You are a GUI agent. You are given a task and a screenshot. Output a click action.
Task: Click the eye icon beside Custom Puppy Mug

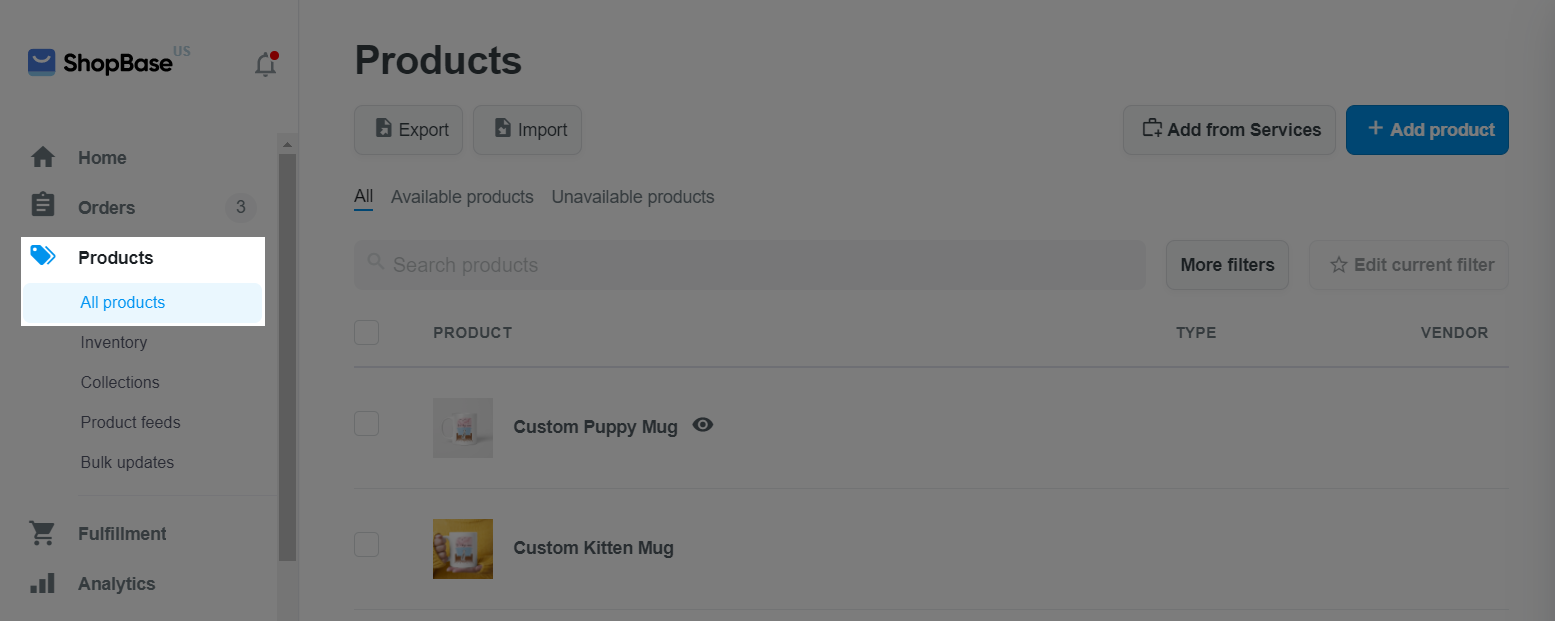click(703, 425)
